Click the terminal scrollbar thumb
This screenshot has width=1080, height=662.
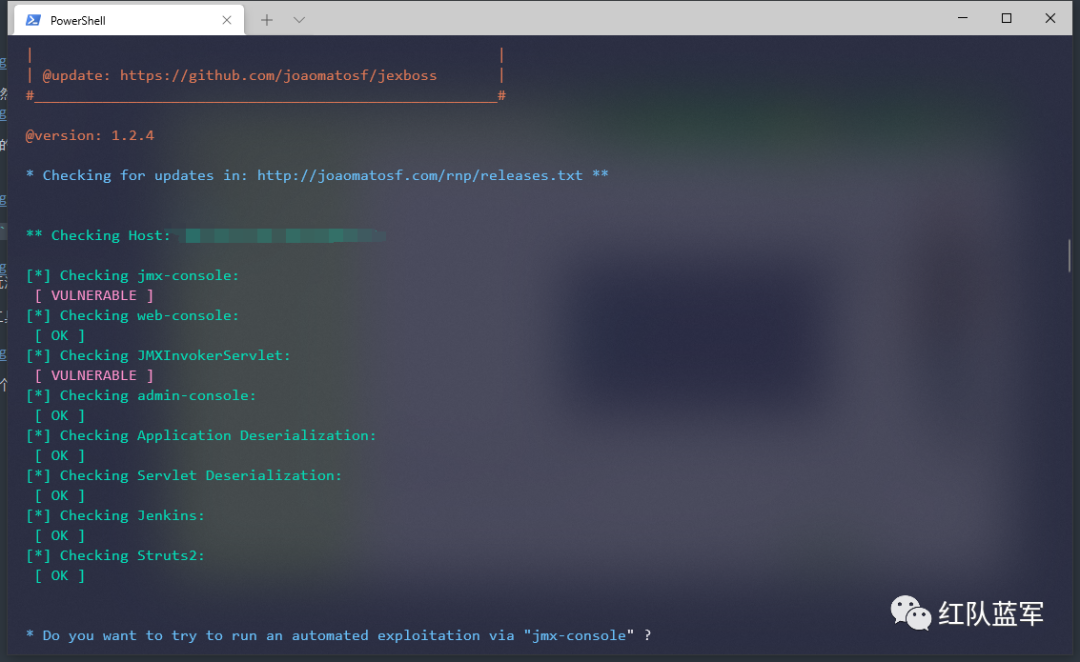[1069, 256]
